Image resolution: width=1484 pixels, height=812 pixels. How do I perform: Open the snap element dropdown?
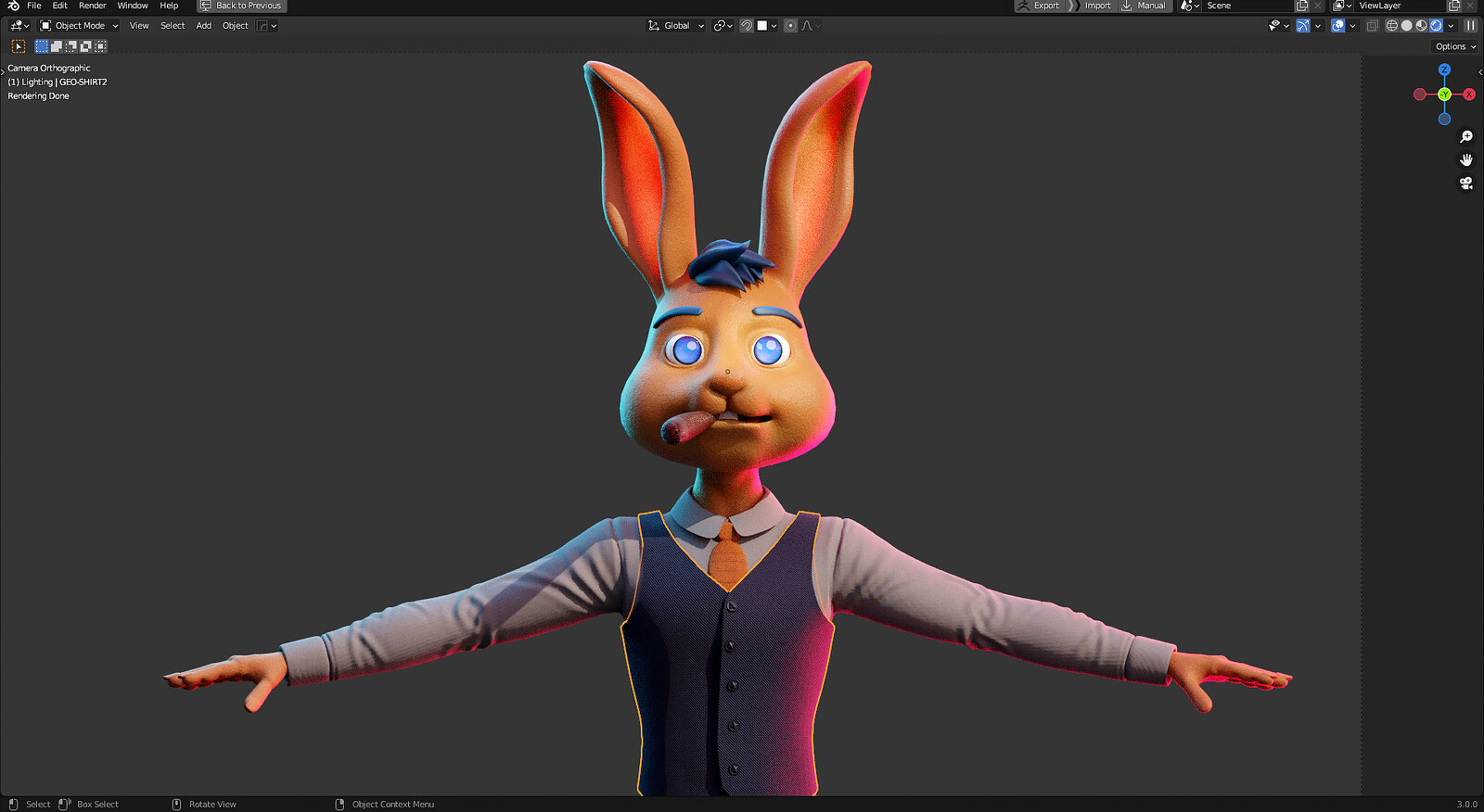pos(767,26)
